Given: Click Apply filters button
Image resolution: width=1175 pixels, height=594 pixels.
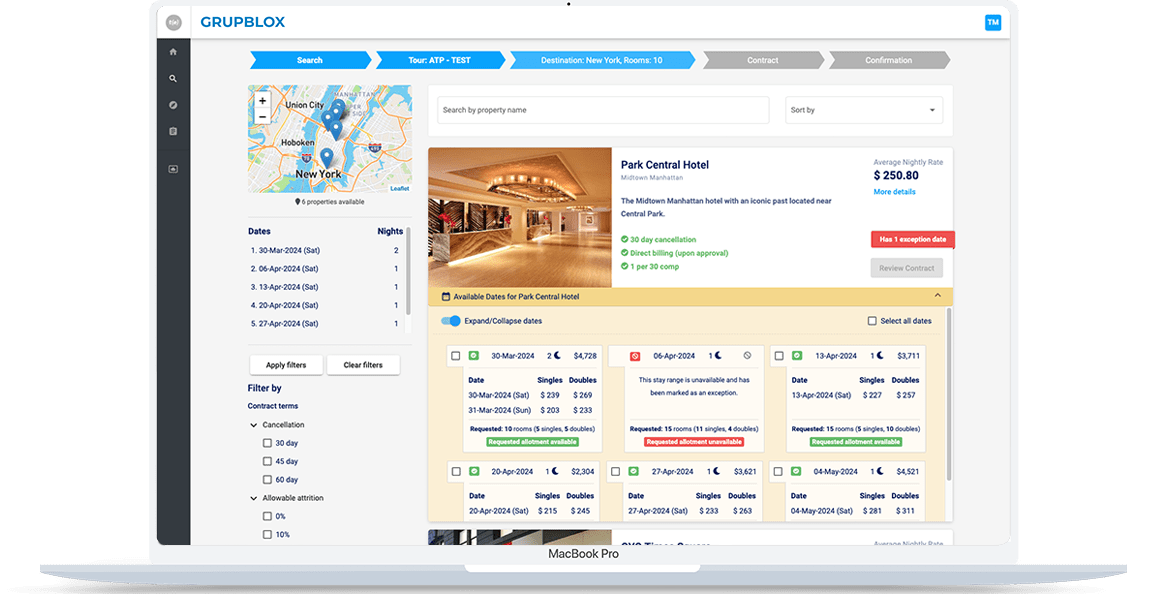Looking at the screenshot, I should (286, 365).
